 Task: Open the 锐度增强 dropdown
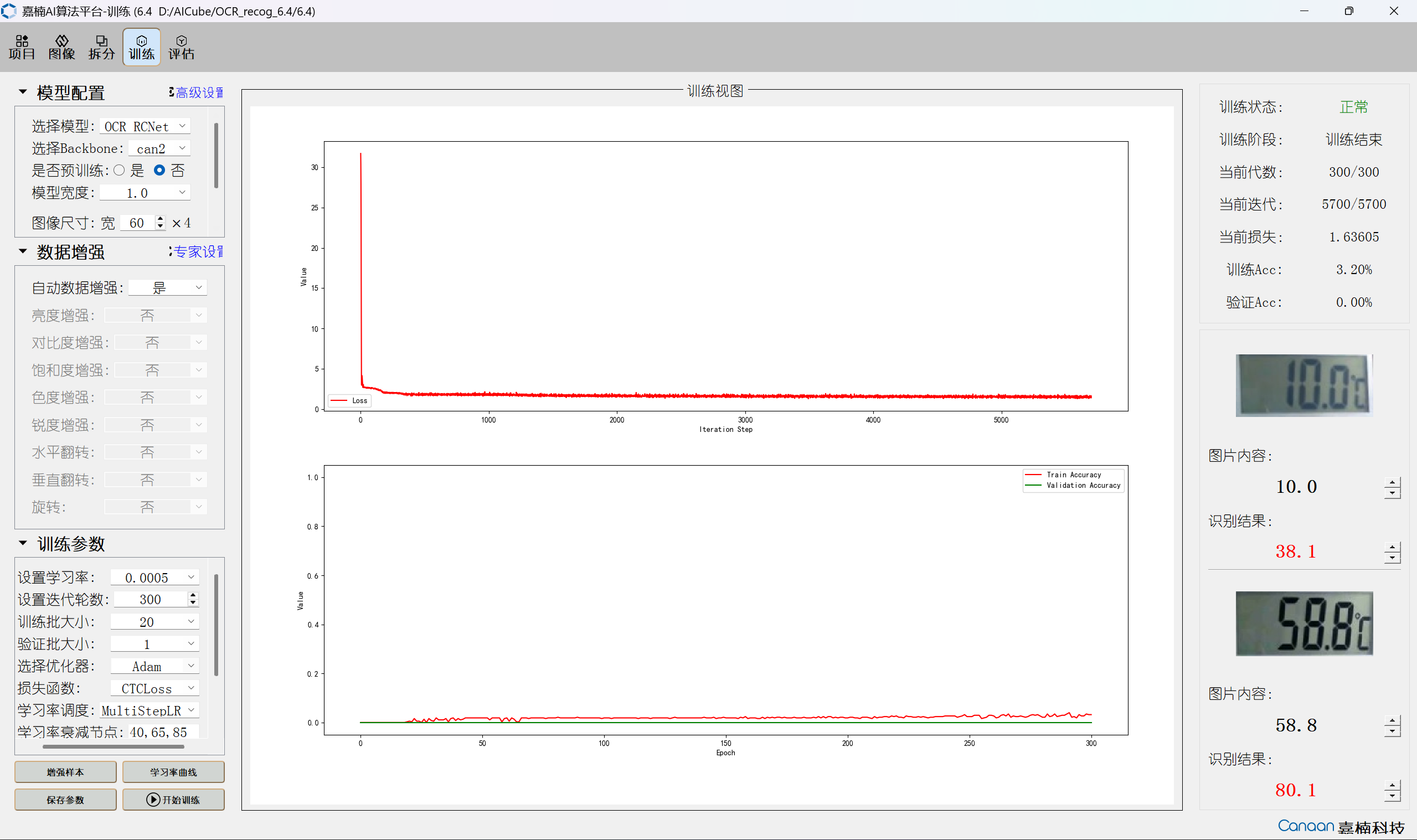tap(156, 425)
